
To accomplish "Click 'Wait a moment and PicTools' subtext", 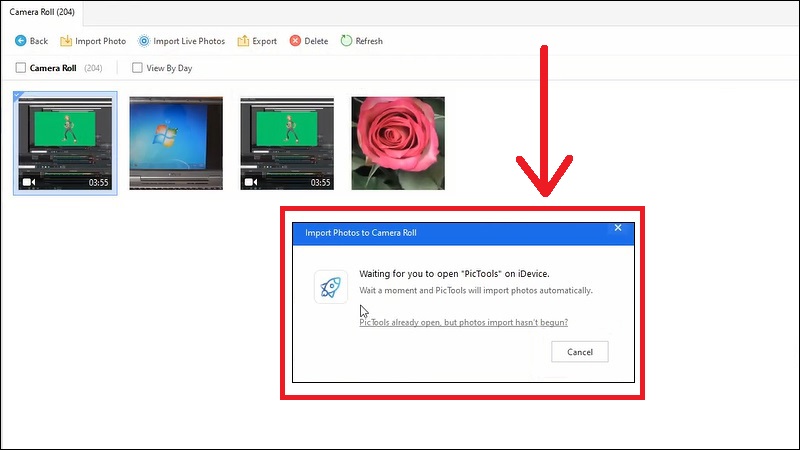I will [x=476, y=290].
